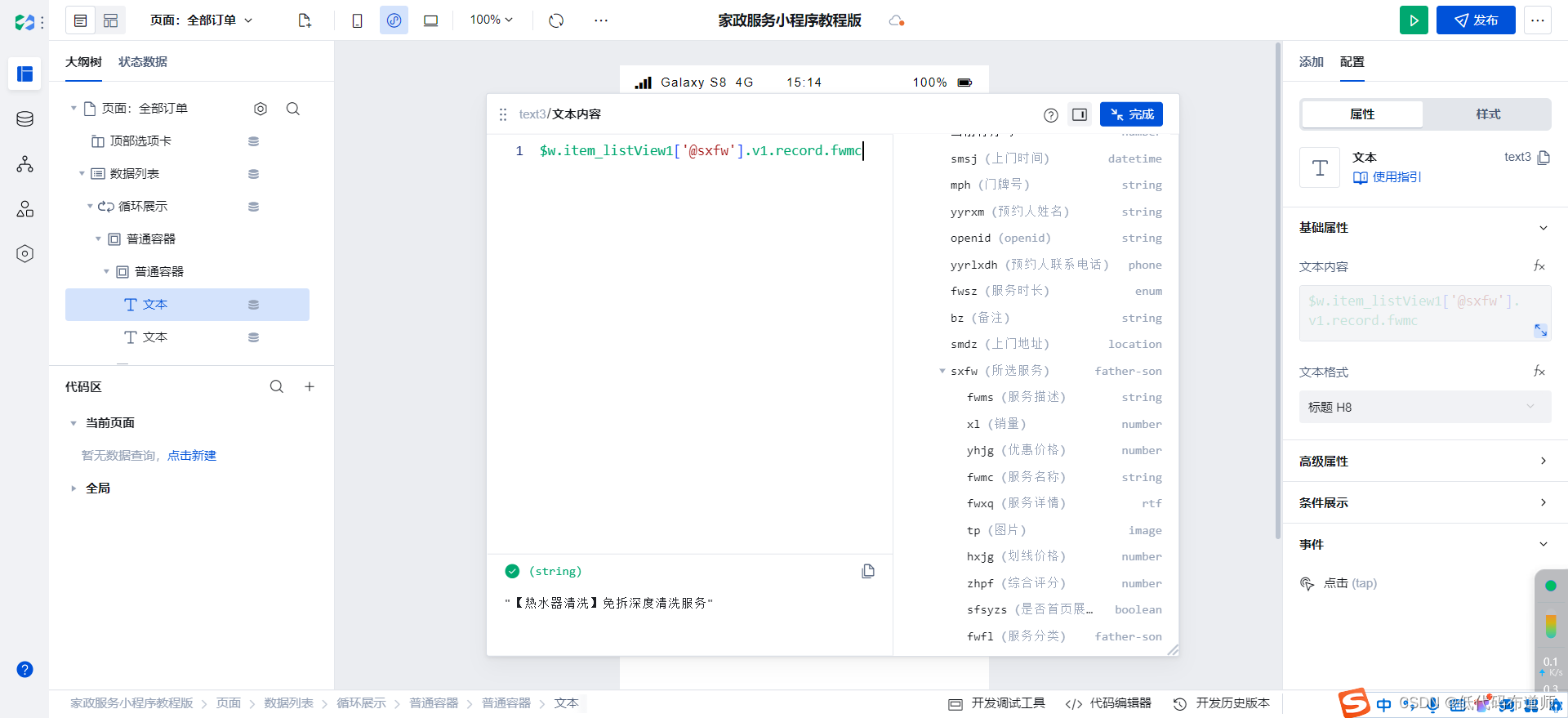The image size is (1568, 718).
Task: Expand the 条件展示 section
Action: [x=1543, y=503]
